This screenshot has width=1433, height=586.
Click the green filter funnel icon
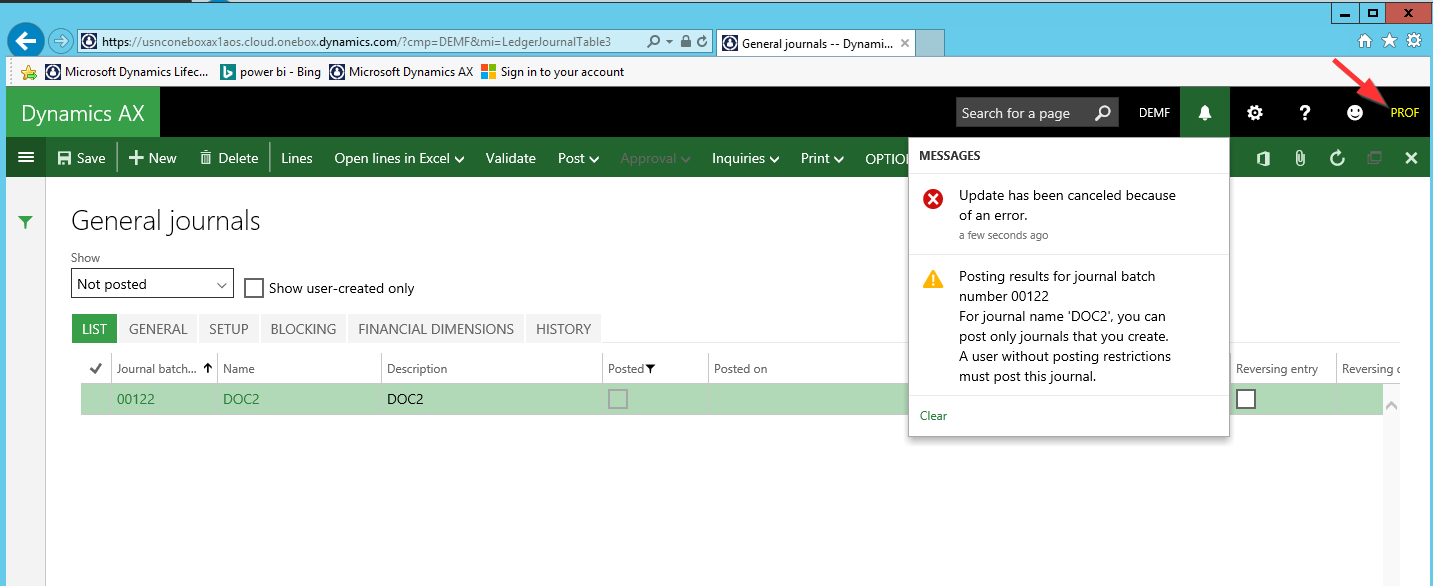coord(26,223)
